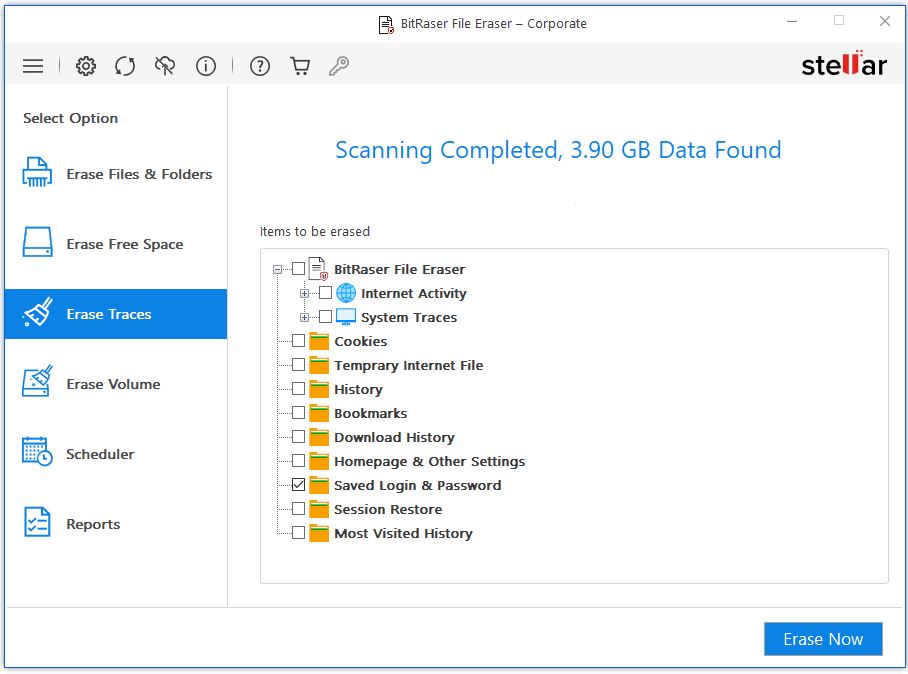
Task: Open the help question mark icon
Action: [260, 66]
